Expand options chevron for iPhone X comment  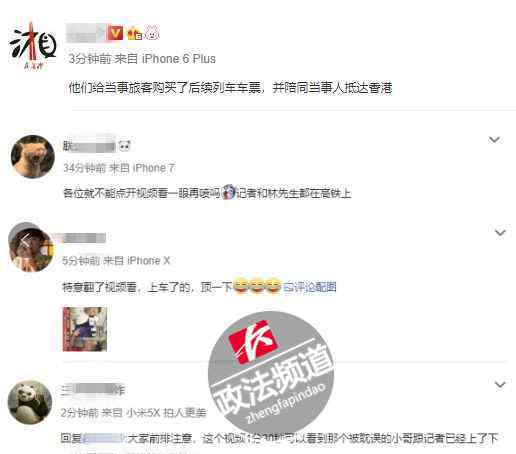(x=500, y=232)
